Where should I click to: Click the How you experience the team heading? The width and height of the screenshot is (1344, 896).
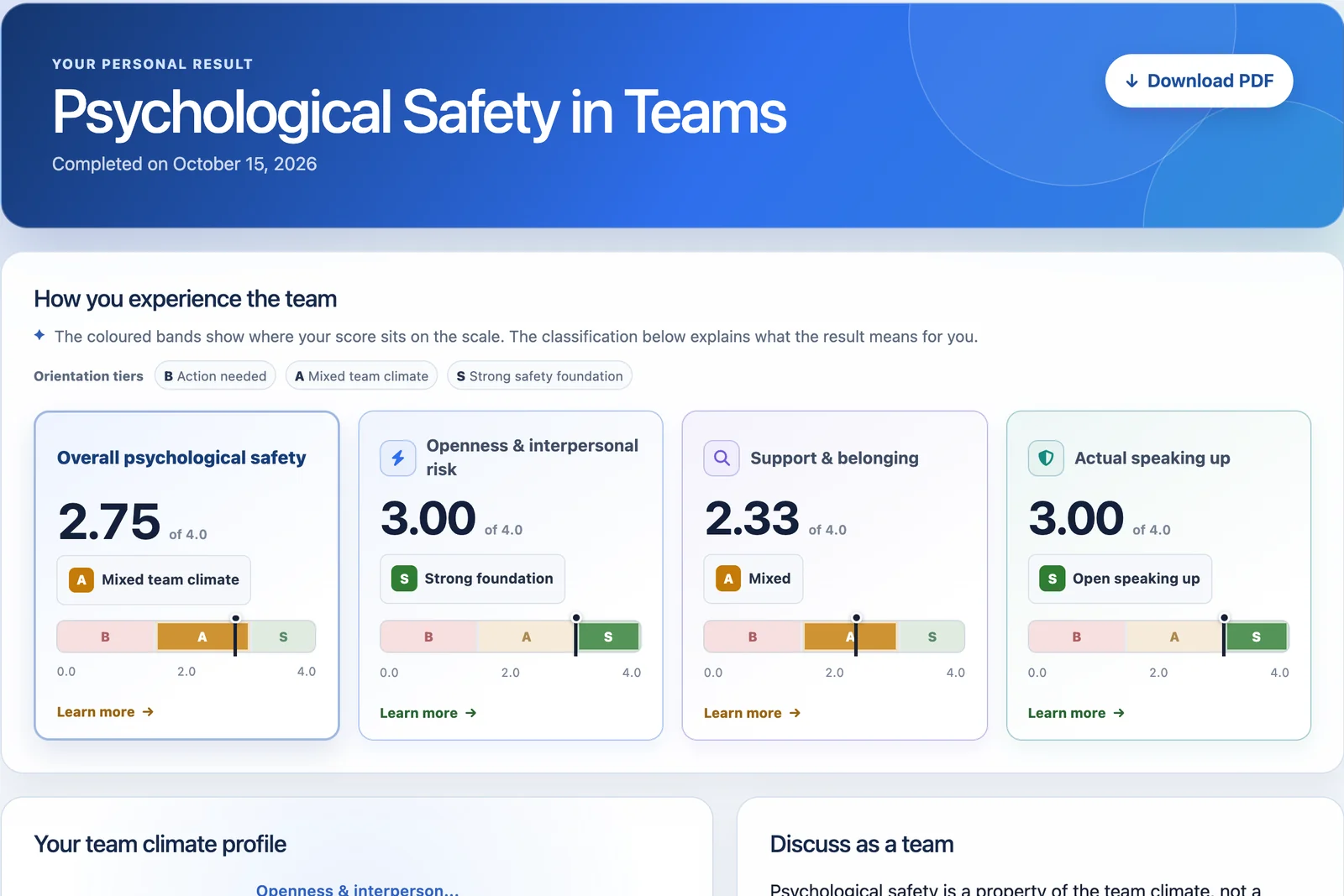(x=186, y=299)
